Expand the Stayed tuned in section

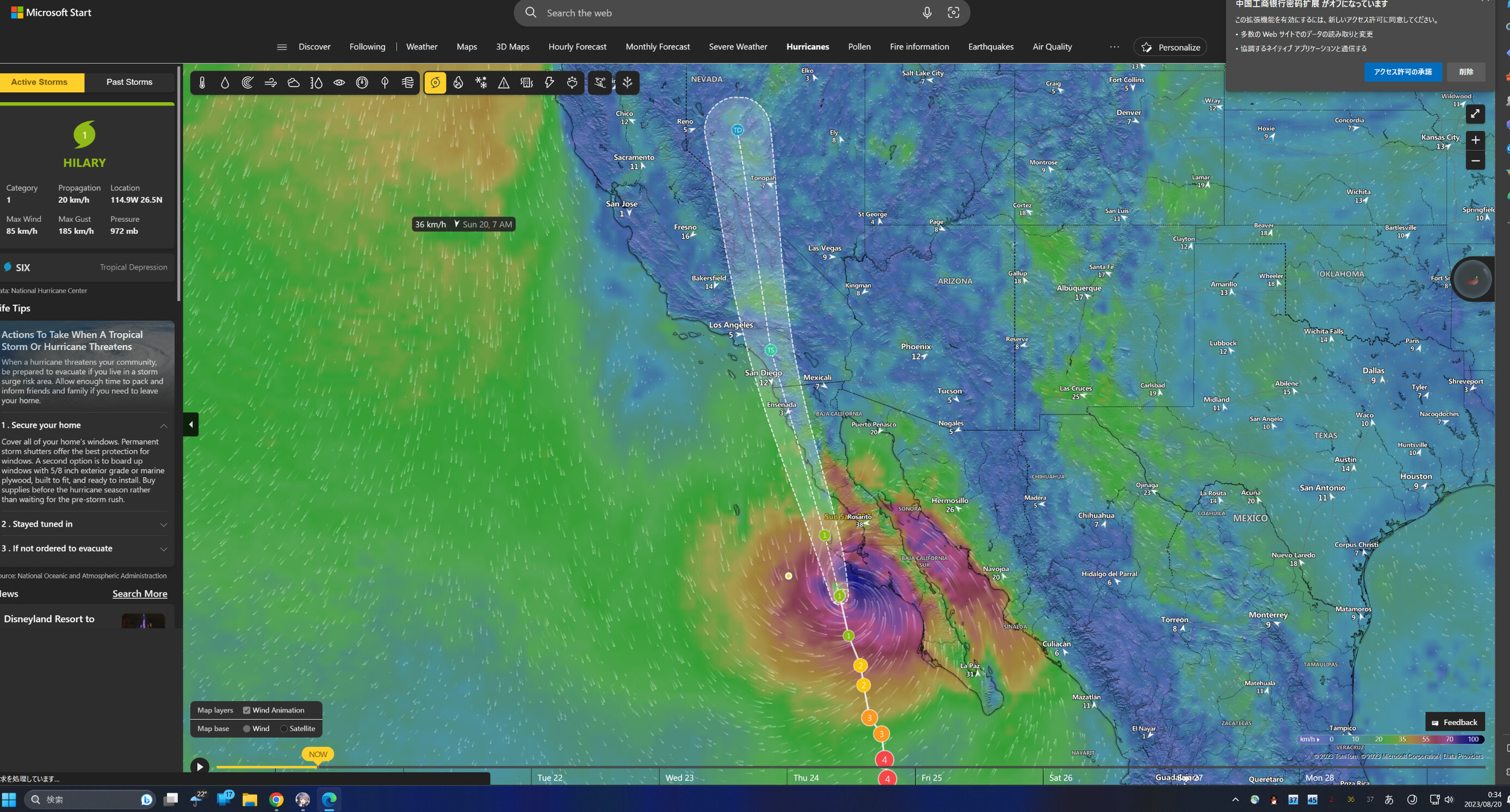tap(164, 525)
